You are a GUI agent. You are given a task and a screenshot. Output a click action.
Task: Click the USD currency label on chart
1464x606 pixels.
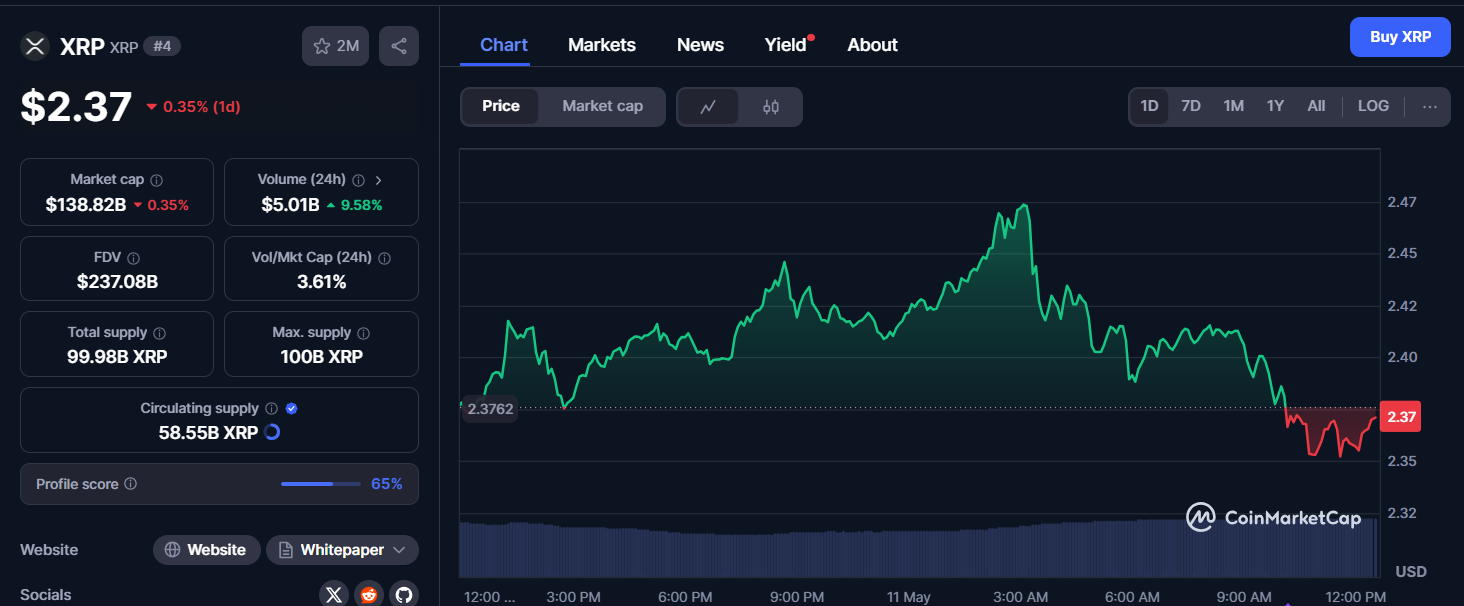pos(1410,572)
